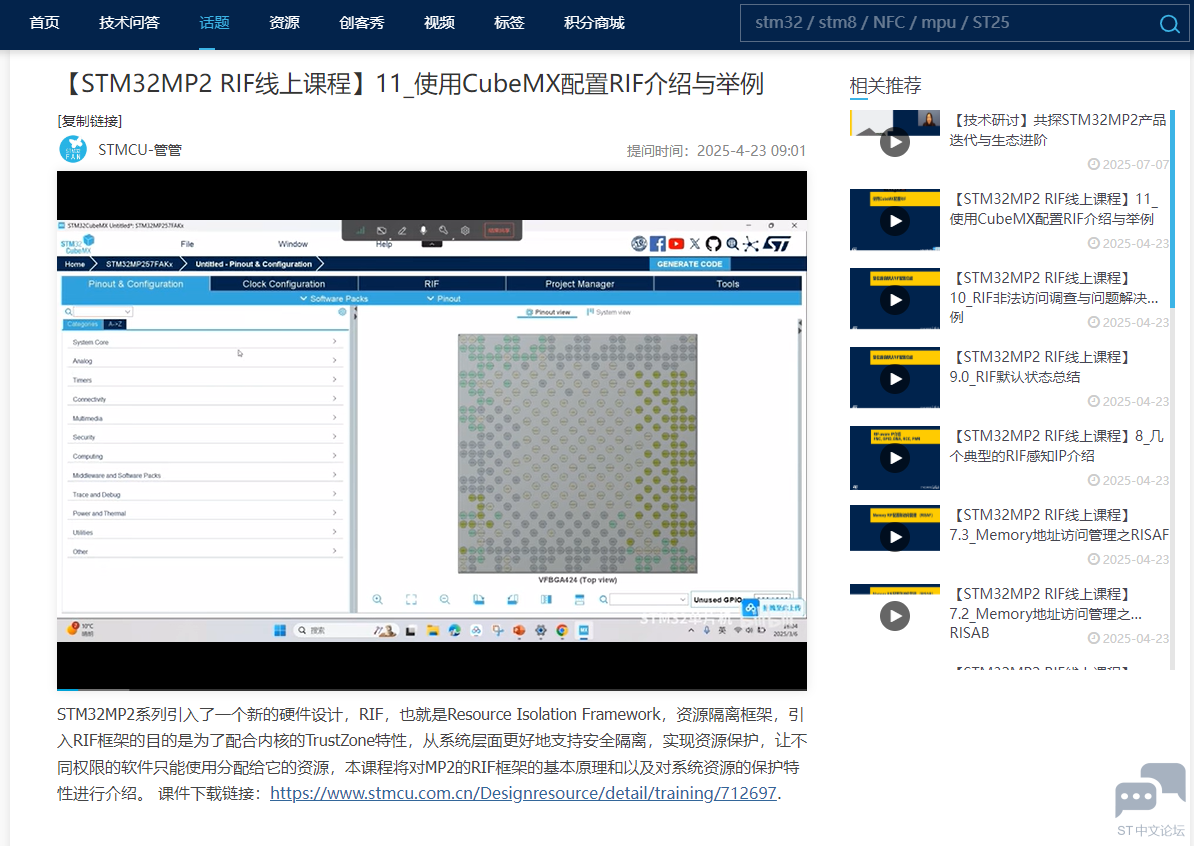Open the STMCU-管管 user profile name
The width and height of the screenshot is (1194, 846).
140,150
